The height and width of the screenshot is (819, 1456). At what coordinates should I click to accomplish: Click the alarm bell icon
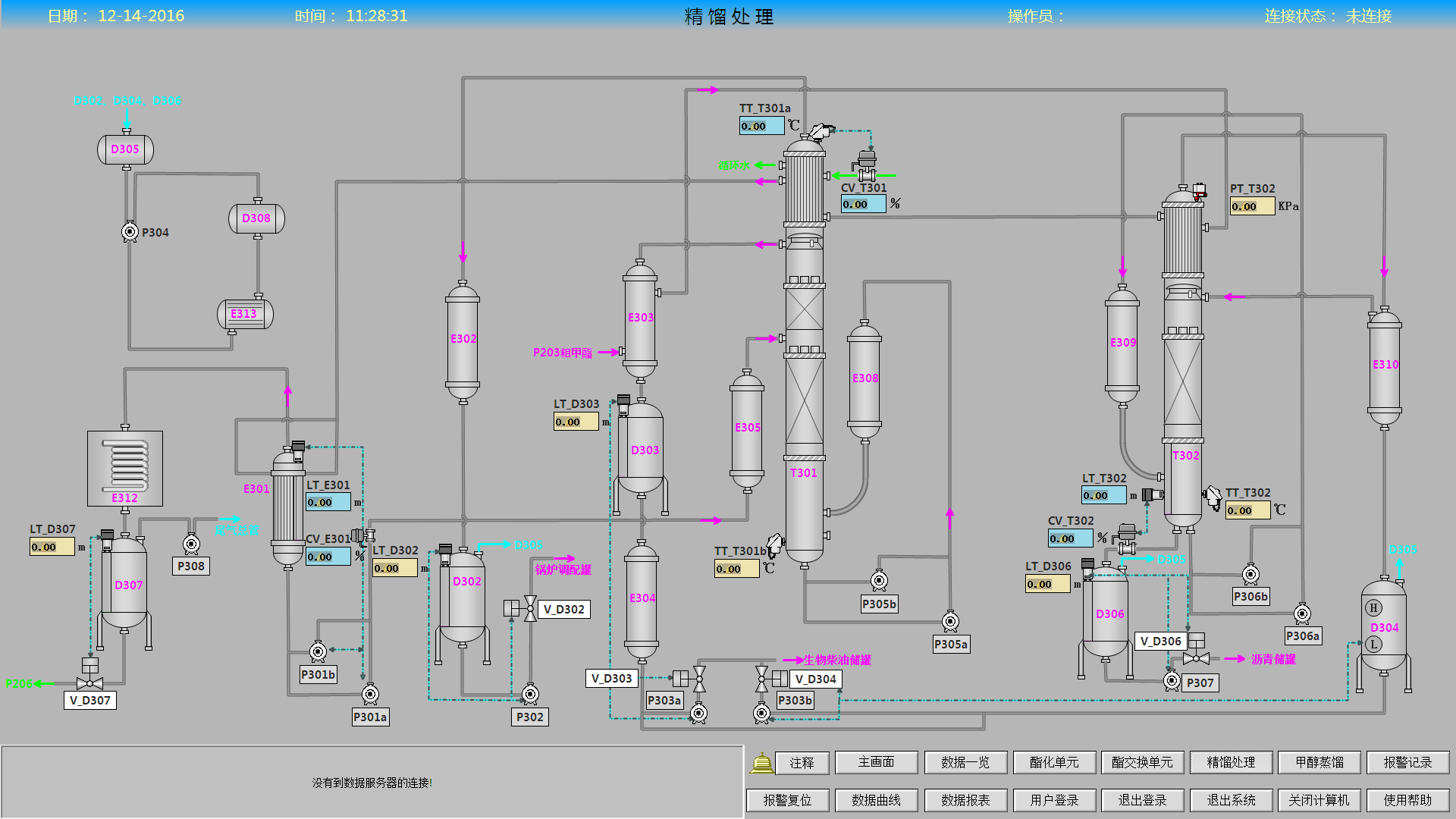coord(761,762)
